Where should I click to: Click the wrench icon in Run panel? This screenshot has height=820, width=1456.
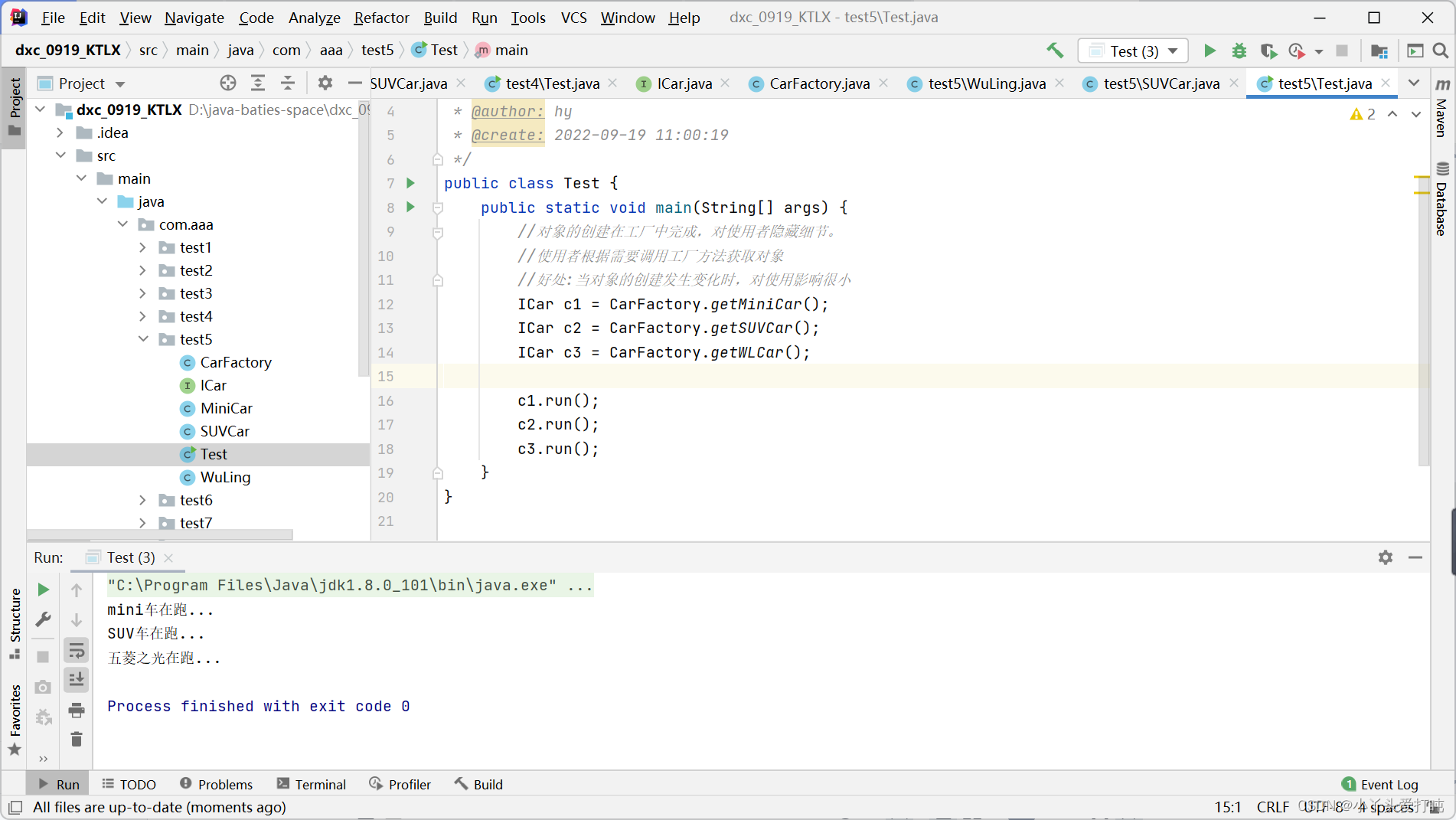pos(44,619)
